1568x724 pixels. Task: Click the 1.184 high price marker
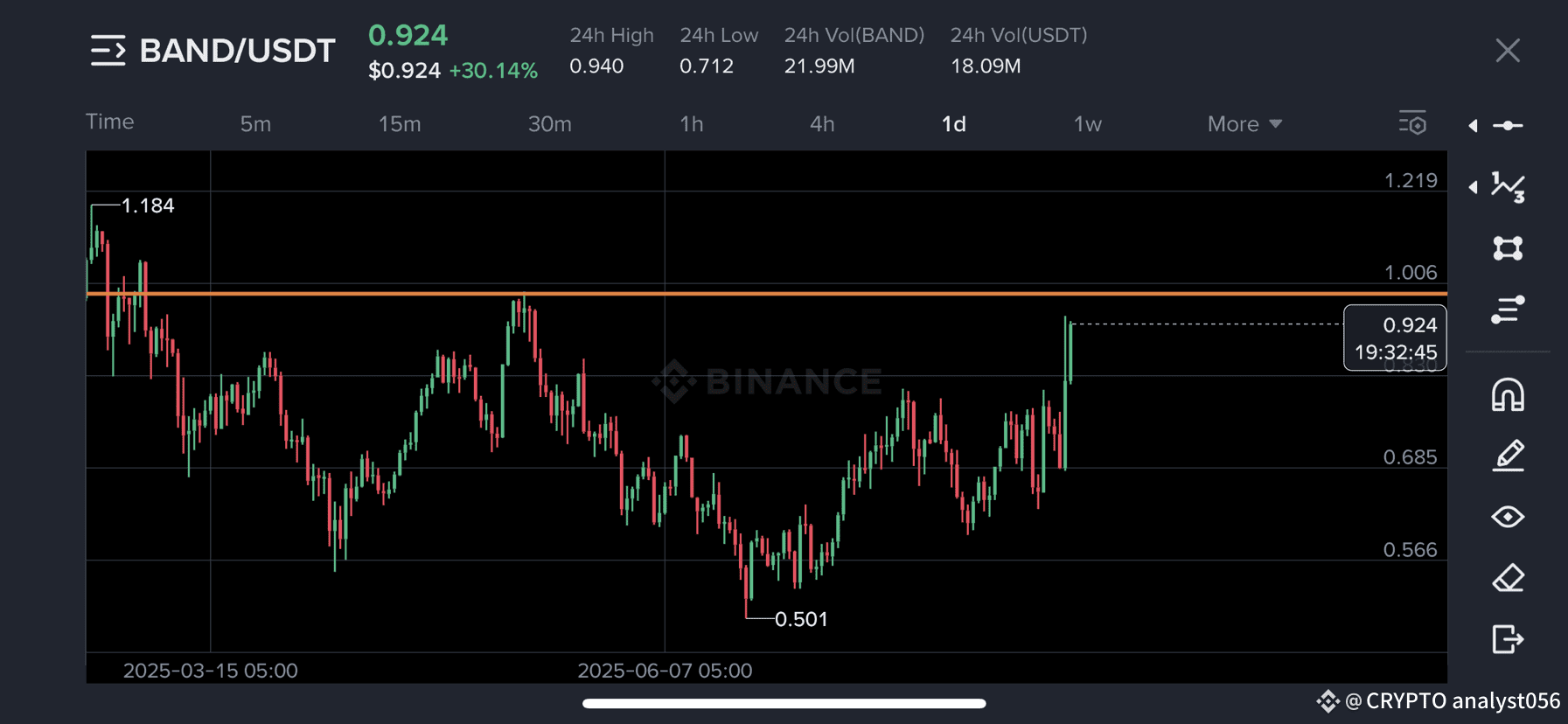[148, 205]
